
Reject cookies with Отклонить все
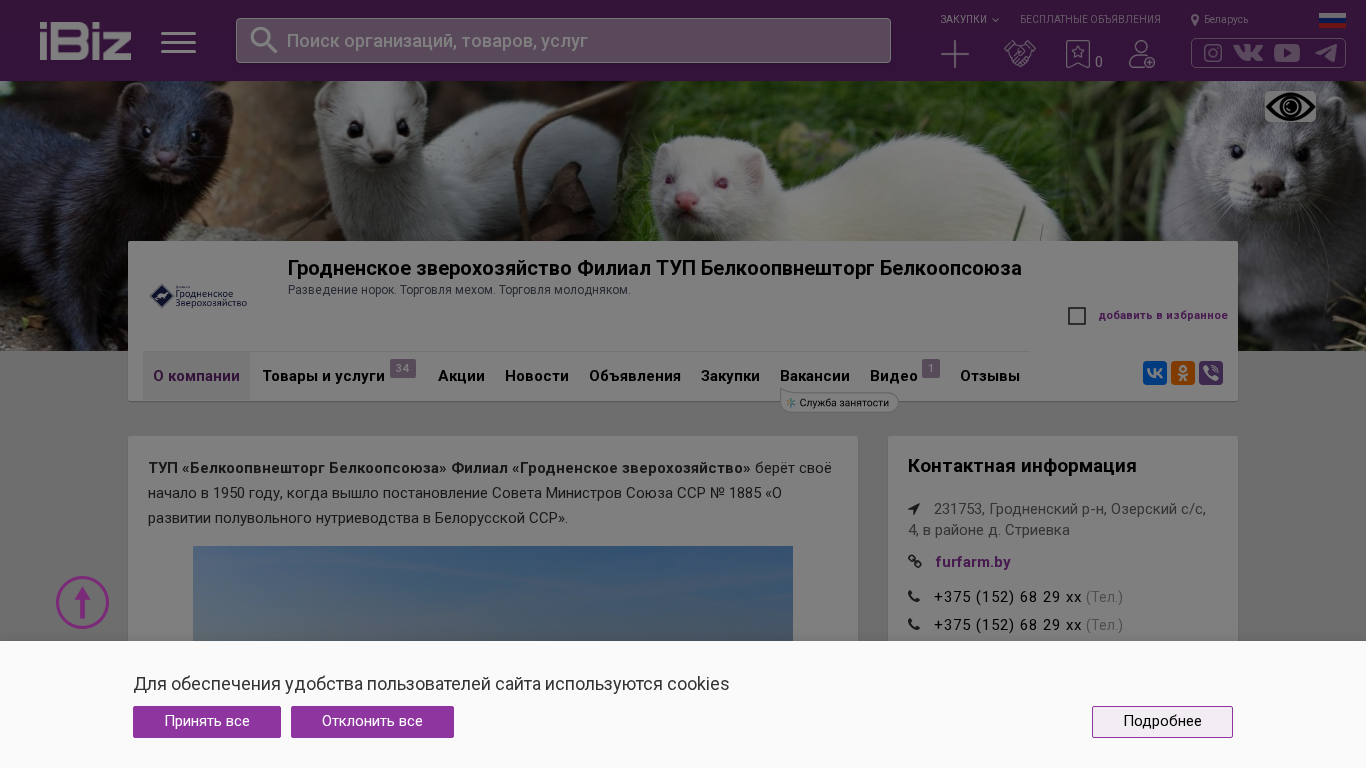point(372,722)
